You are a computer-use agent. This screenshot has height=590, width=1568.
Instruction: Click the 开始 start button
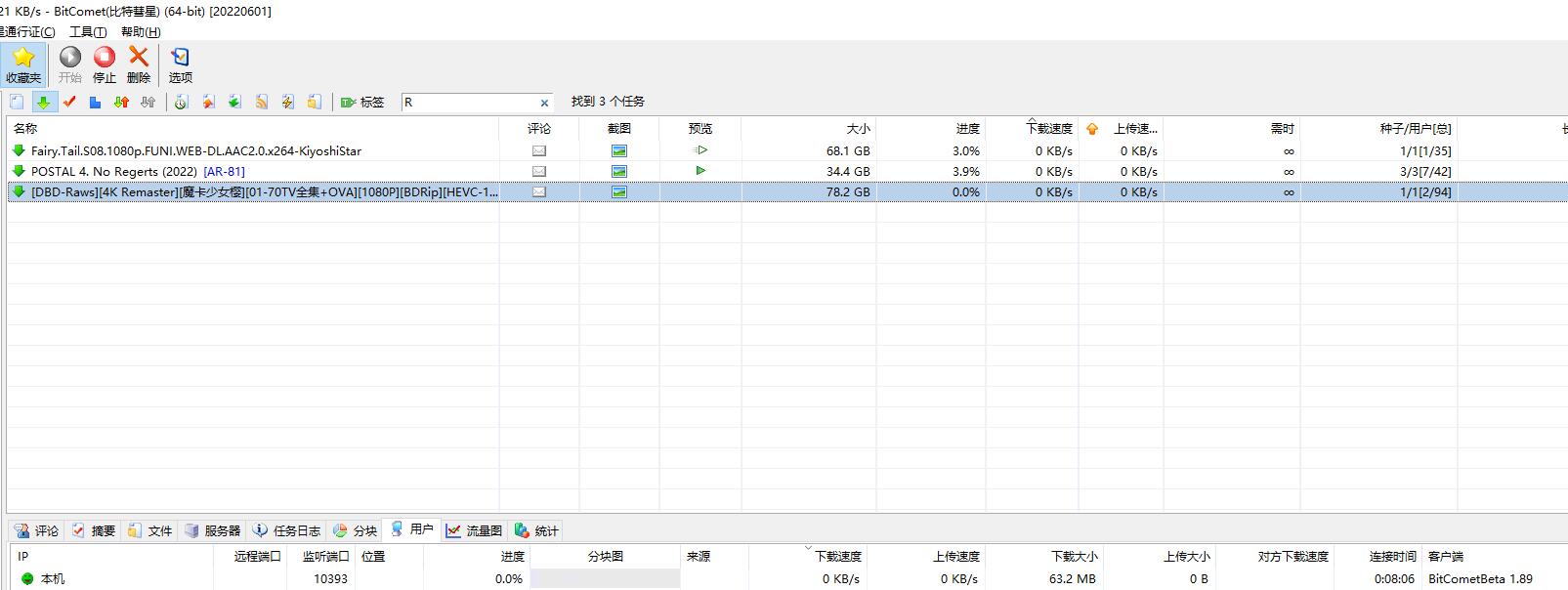(70, 65)
